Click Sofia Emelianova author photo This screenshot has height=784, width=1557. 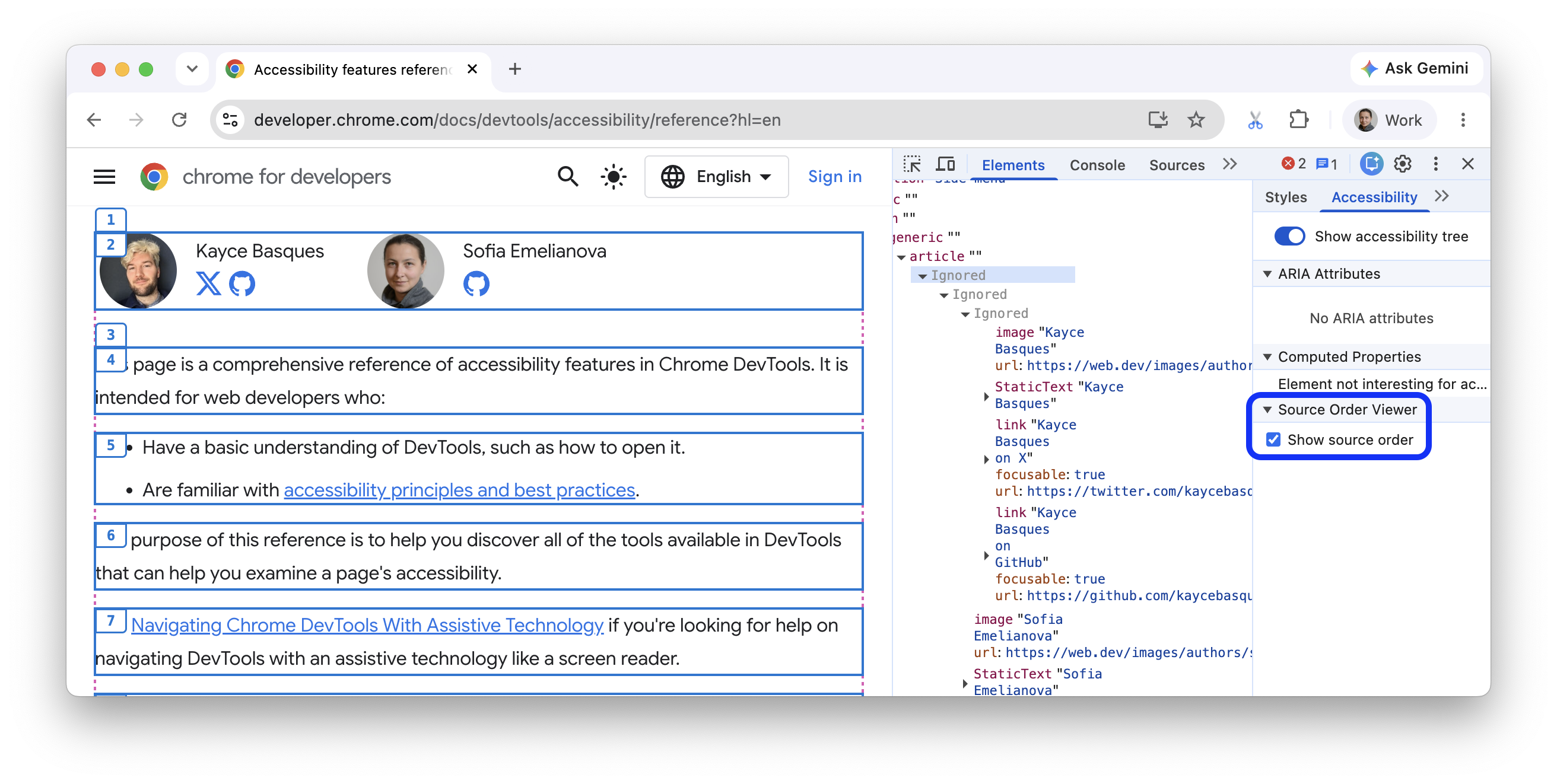406,270
